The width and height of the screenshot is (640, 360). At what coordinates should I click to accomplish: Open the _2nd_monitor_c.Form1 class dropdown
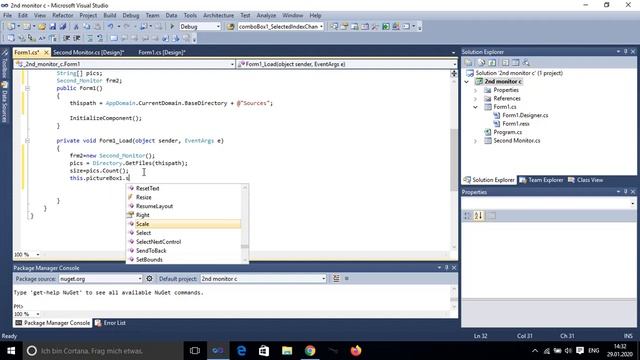(x=232, y=64)
